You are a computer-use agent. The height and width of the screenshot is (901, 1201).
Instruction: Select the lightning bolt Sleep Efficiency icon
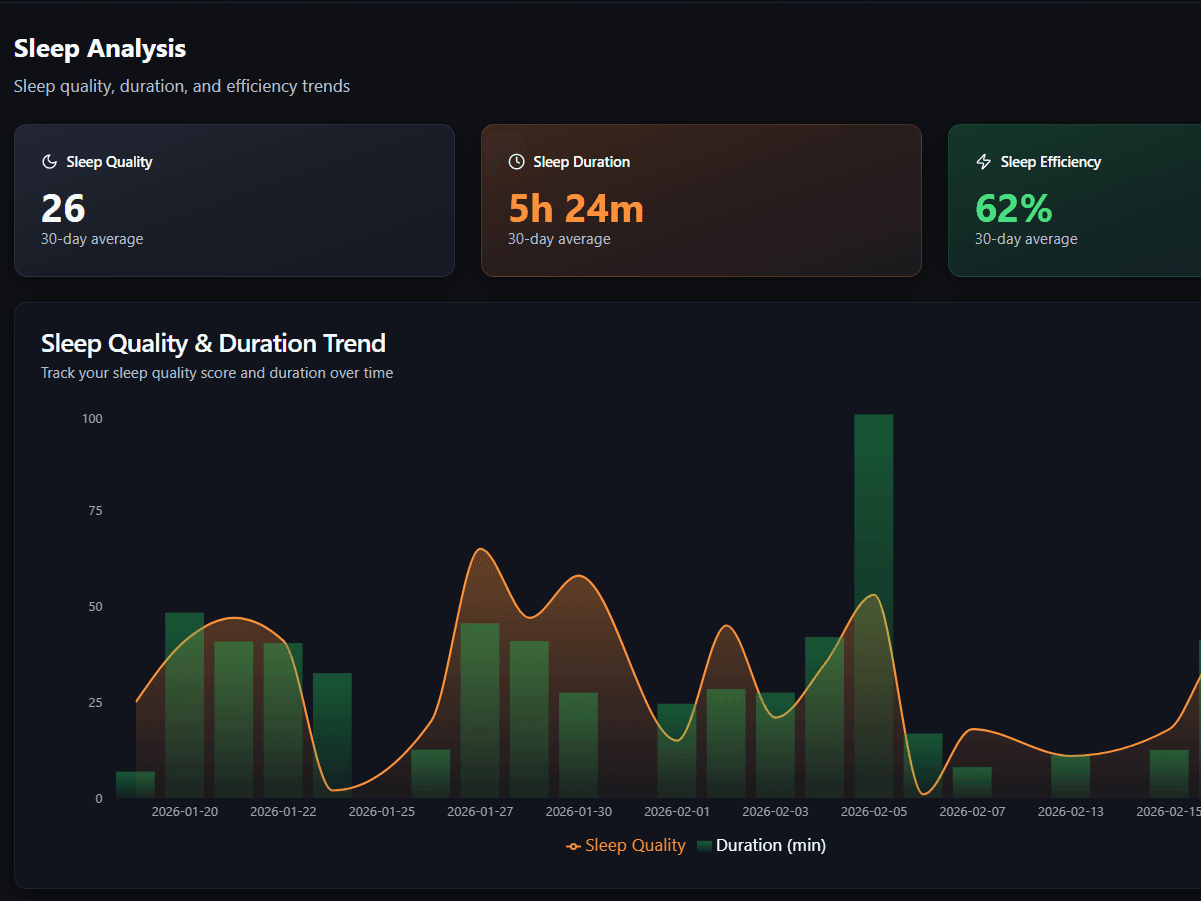tap(983, 161)
